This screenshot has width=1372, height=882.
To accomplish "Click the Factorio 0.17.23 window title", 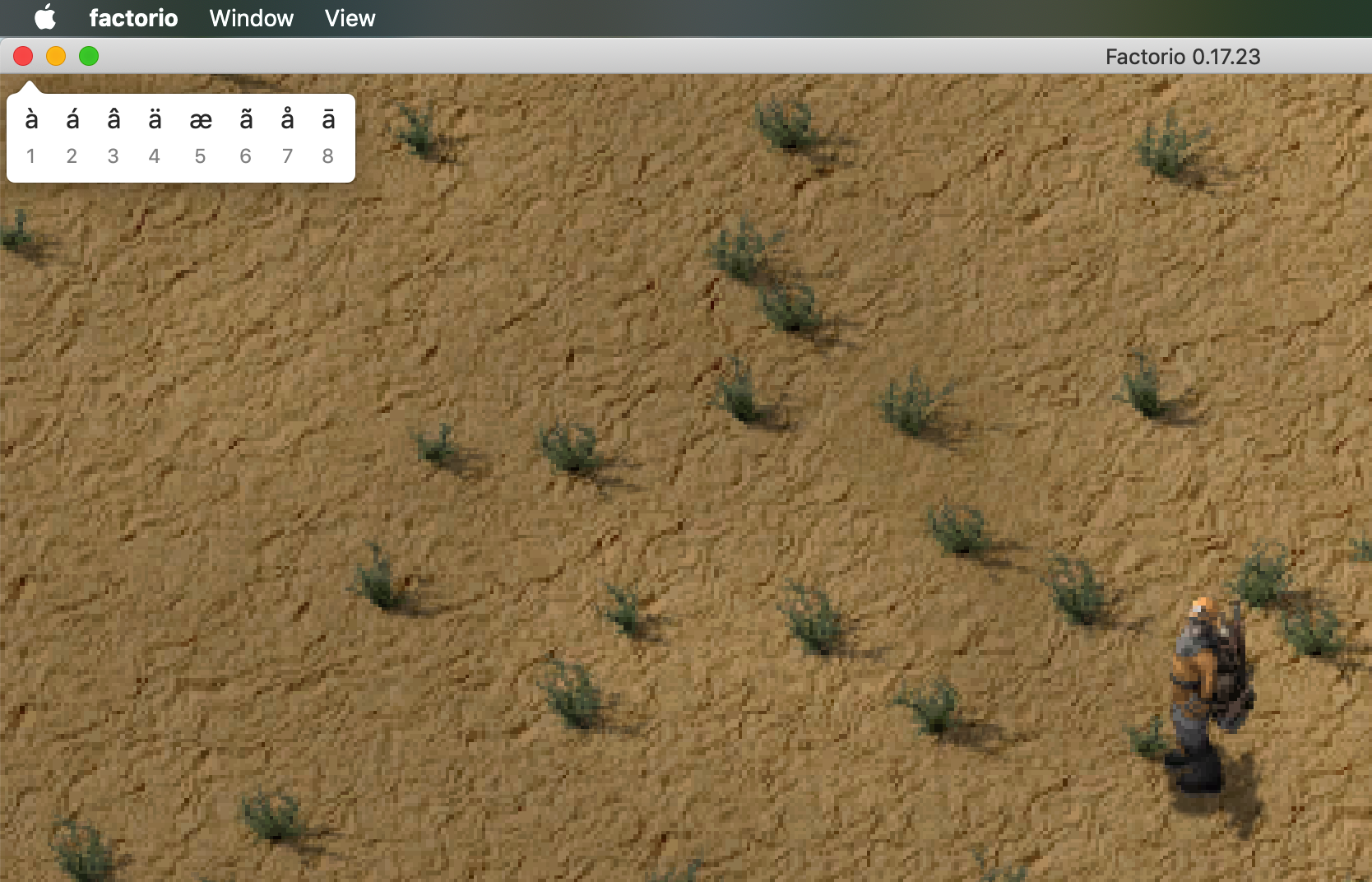I will click(x=1182, y=57).
